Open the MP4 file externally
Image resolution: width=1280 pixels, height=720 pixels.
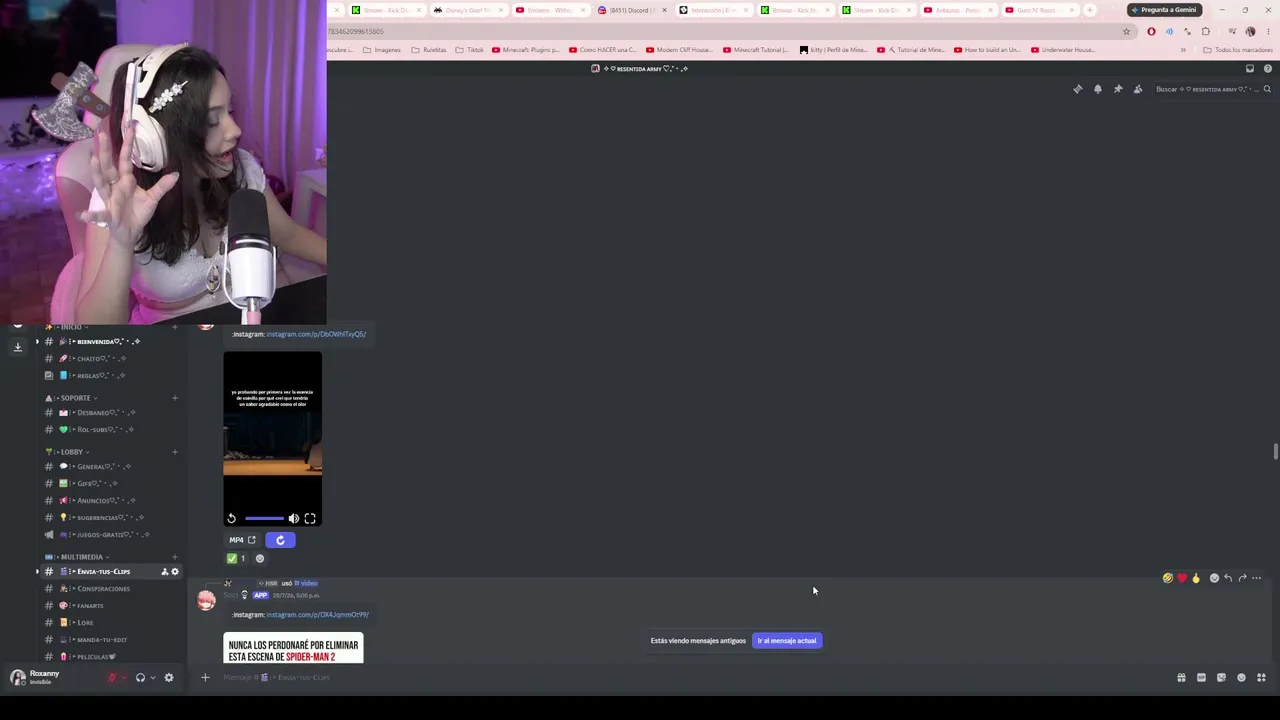pos(243,540)
